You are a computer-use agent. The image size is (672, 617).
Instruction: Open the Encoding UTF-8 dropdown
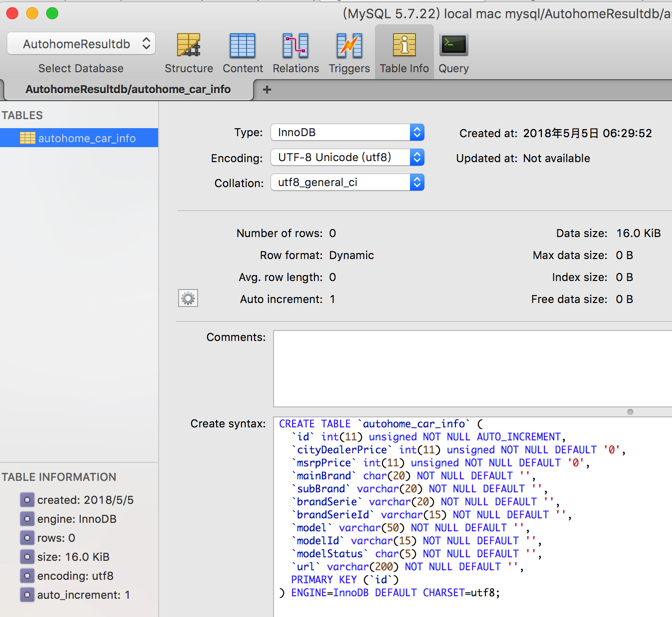[347, 158]
